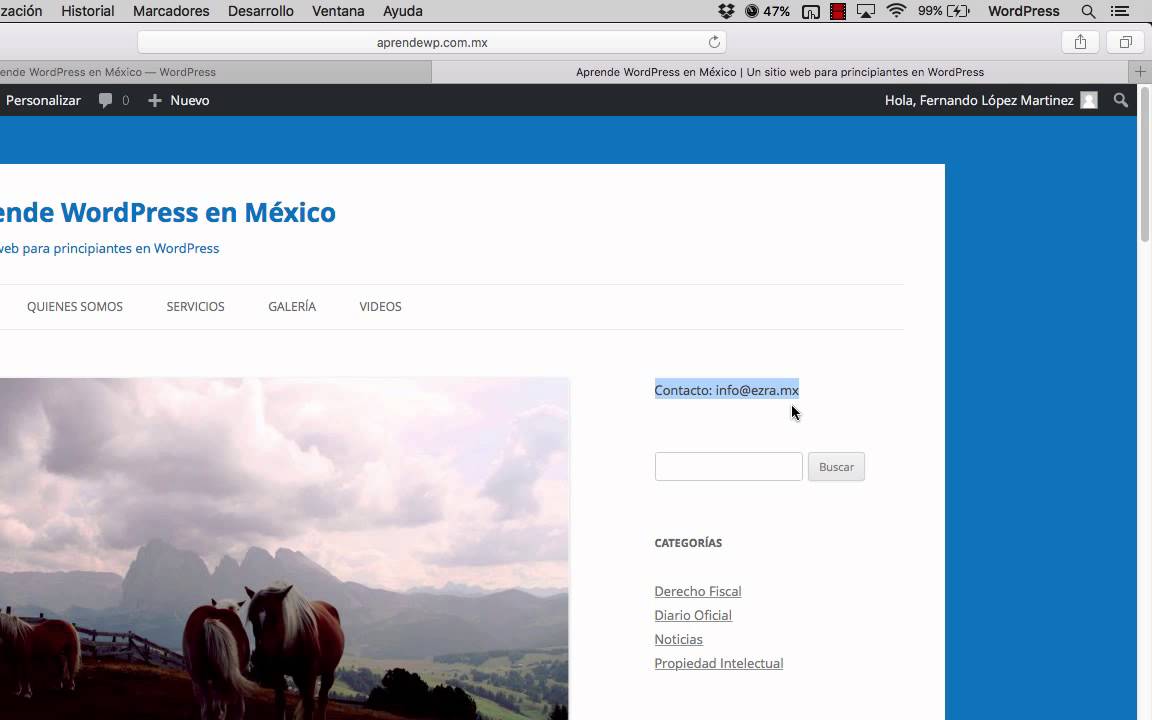Open the 47% usage monitor status icon
Screen dimensions: 1152x720
coord(767,11)
